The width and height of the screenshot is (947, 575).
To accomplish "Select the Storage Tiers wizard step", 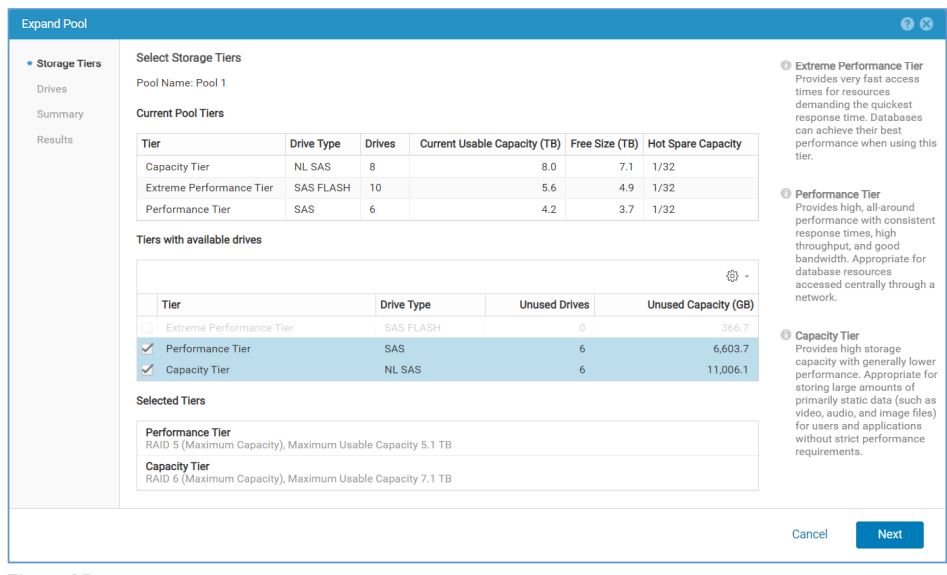I will point(68,64).
